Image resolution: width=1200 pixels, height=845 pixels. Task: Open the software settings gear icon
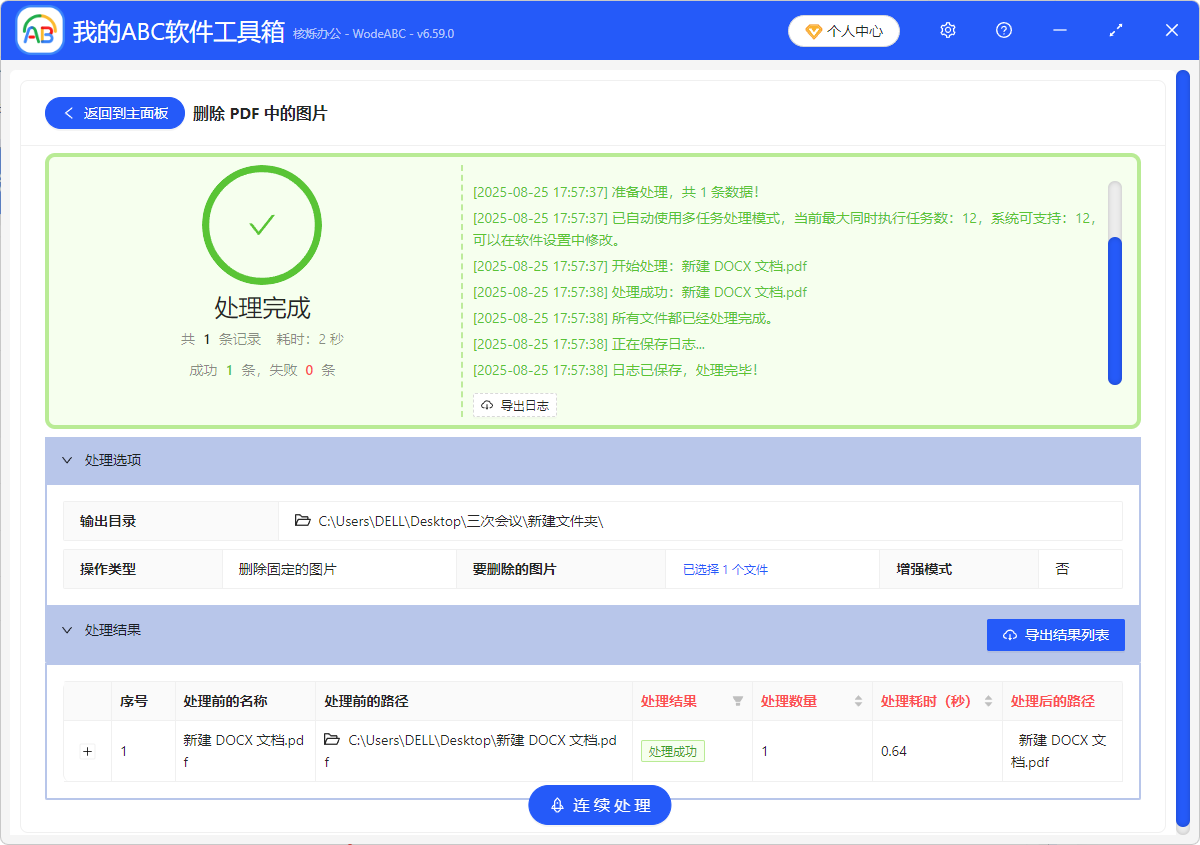tap(947, 30)
